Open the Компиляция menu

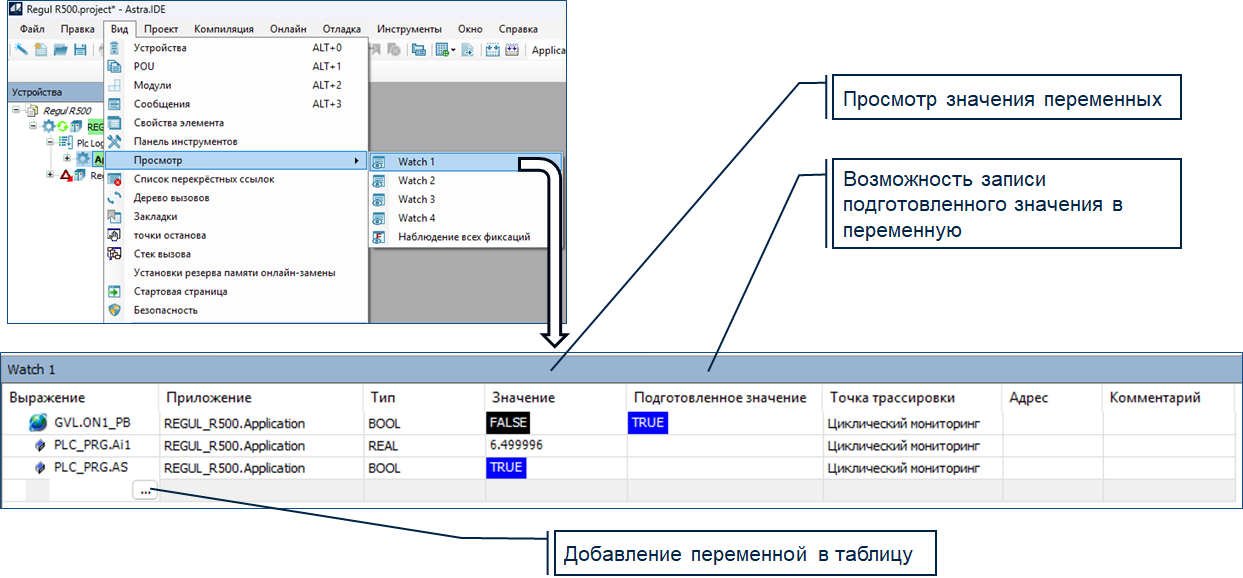[x=223, y=29]
